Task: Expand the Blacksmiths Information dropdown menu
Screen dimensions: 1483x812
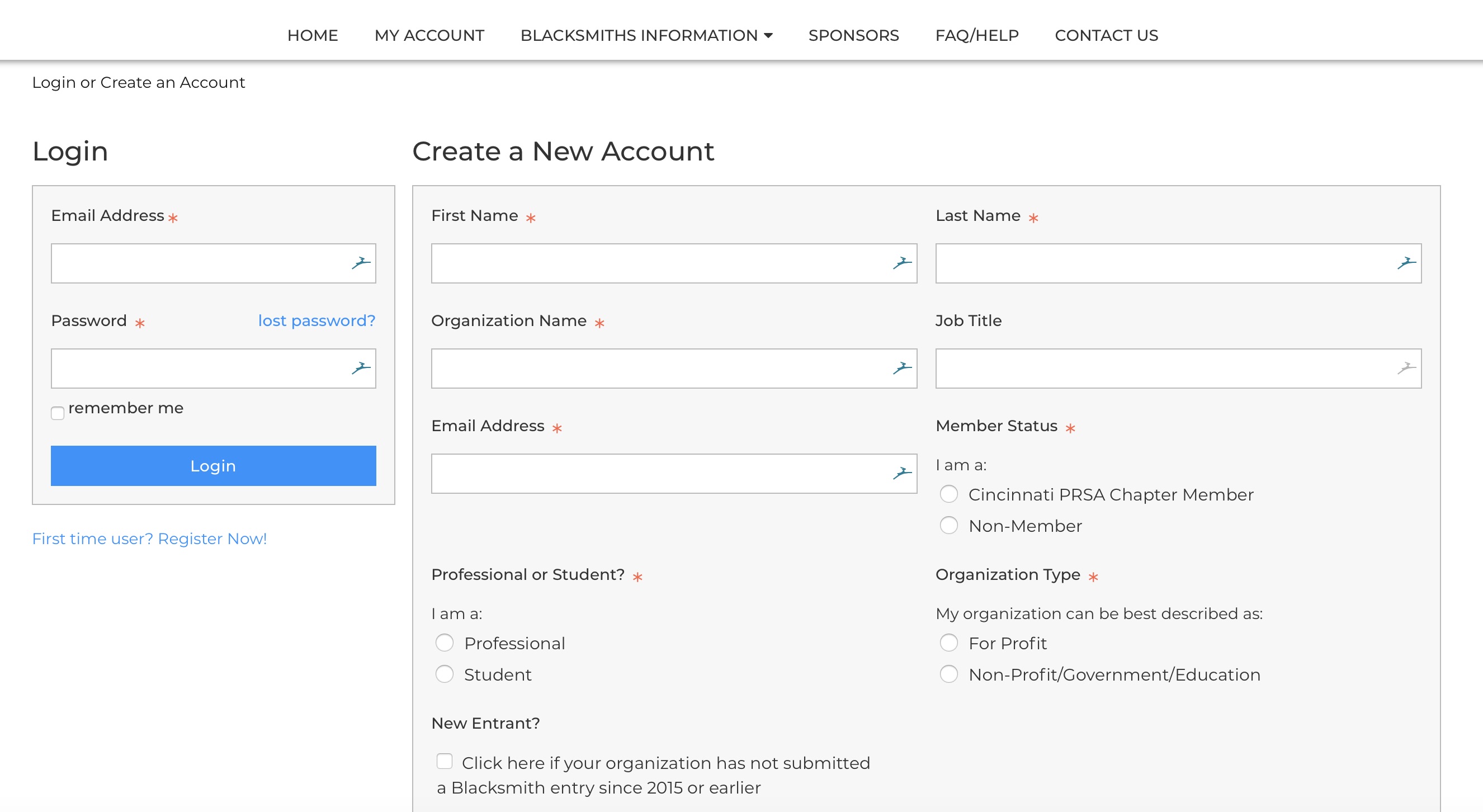Action: (x=646, y=36)
